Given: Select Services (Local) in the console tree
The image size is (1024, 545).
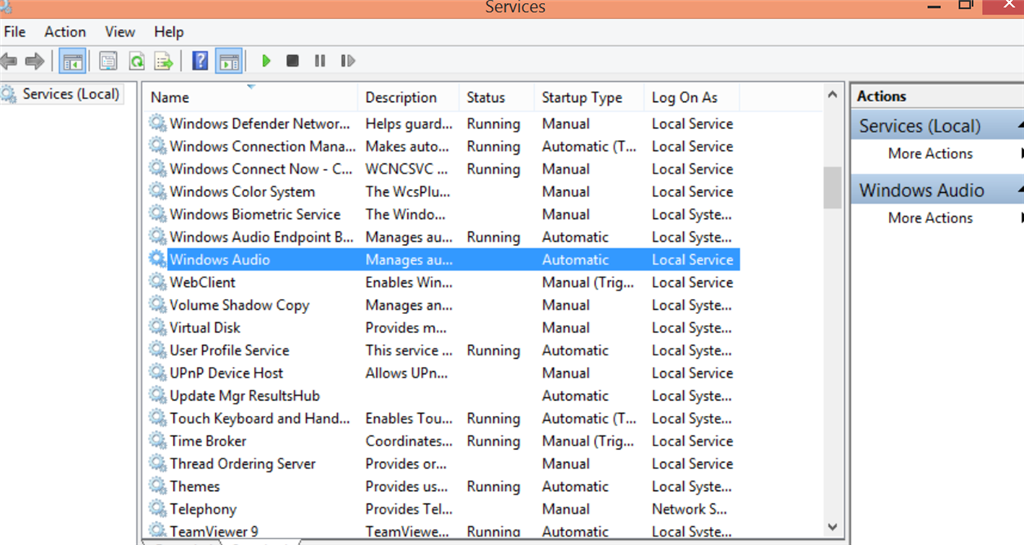Looking at the screenshot, I should point(71,94).
